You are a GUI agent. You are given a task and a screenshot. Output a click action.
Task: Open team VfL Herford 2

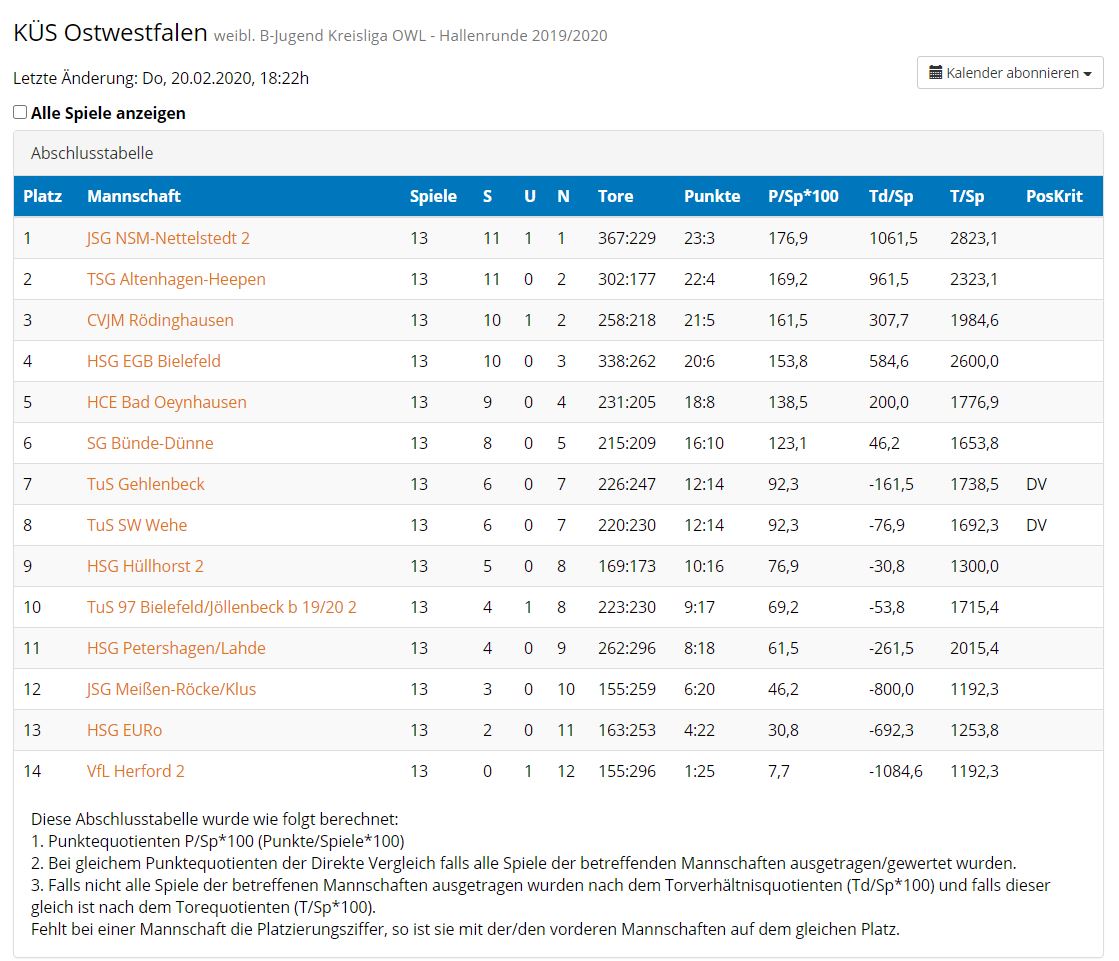(x=136, y=771)
